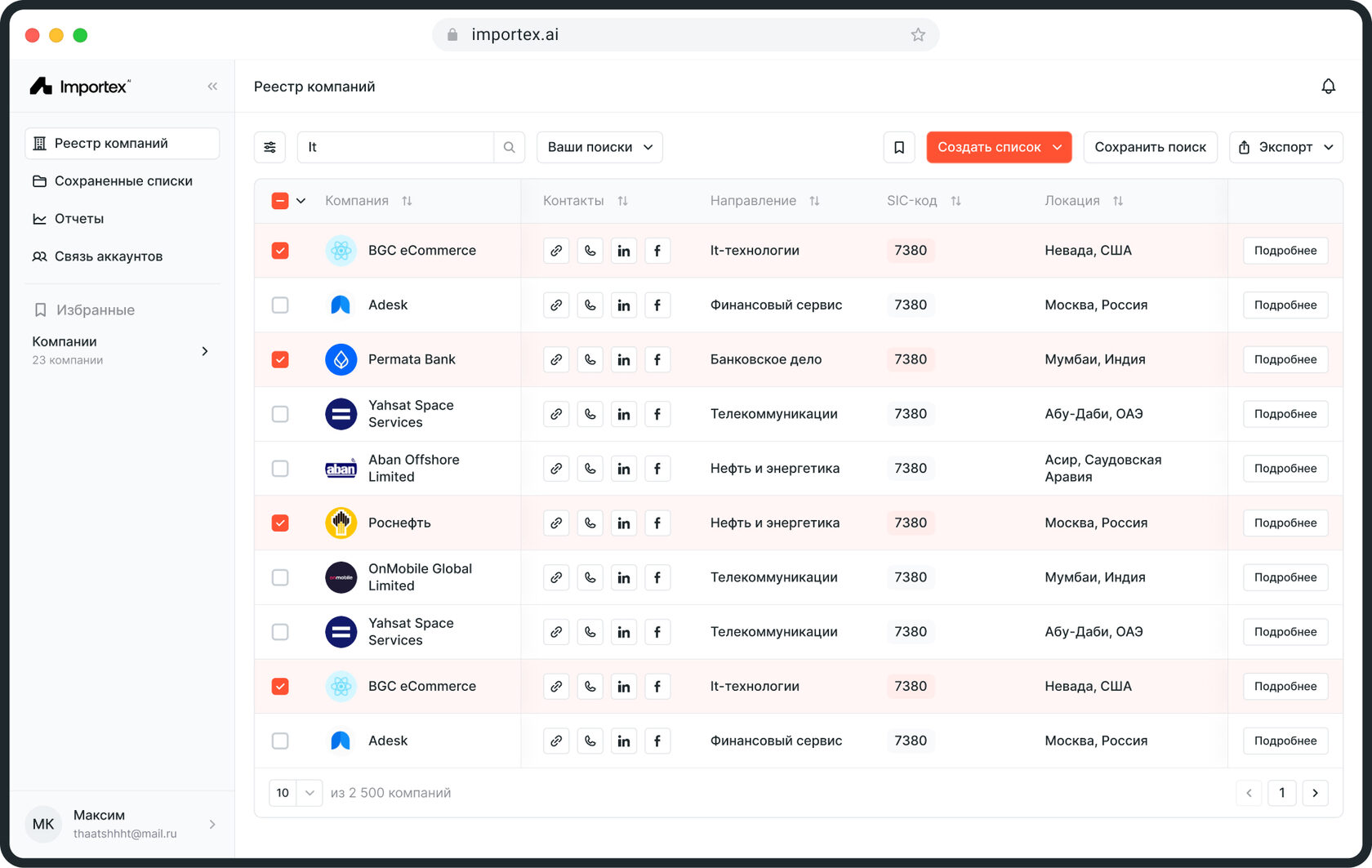Uncheck the Роснефть row checkbox
Viewport: 1372px width, 868px height.
[280, 523]
